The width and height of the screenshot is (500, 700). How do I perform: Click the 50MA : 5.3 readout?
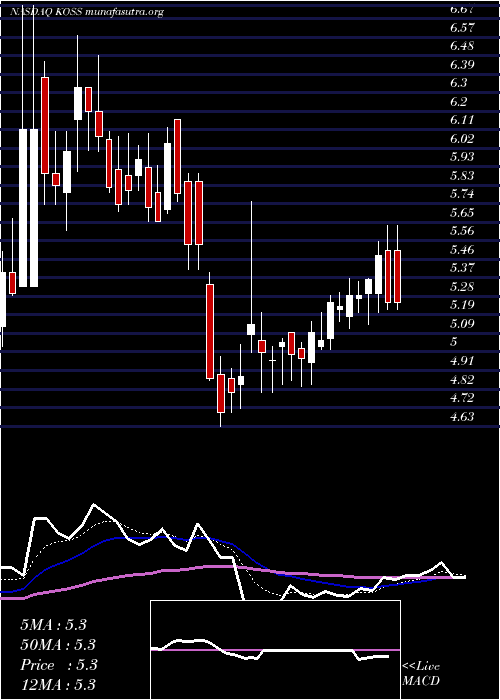click(x=58, y=645)
